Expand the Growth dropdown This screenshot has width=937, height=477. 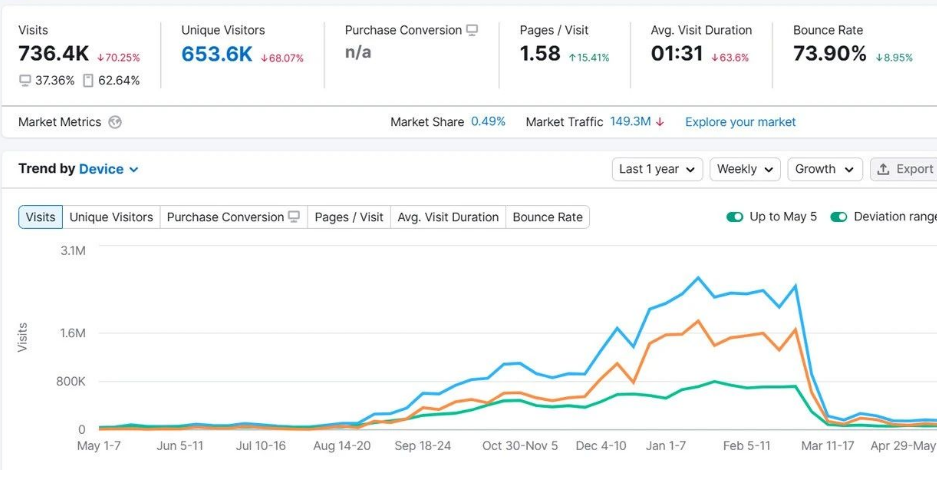pos(824,169)
